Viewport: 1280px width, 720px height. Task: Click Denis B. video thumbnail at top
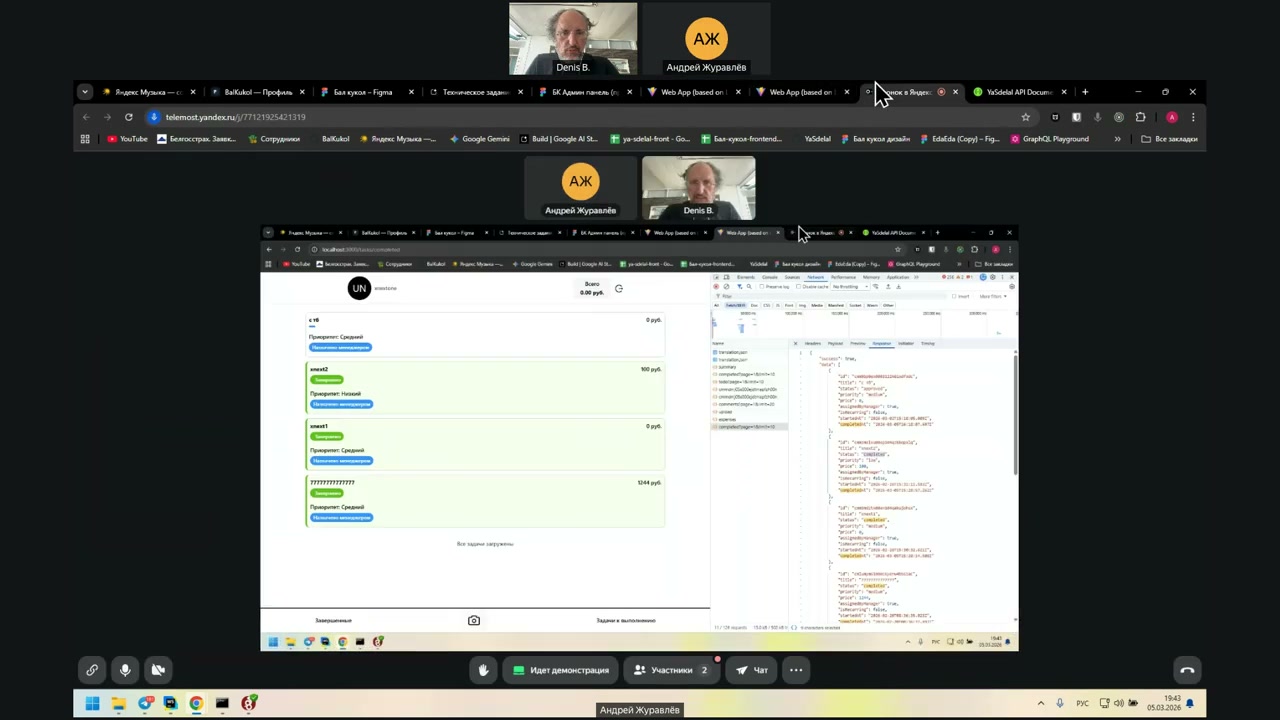pyautogui.click(x=573, y=38)
